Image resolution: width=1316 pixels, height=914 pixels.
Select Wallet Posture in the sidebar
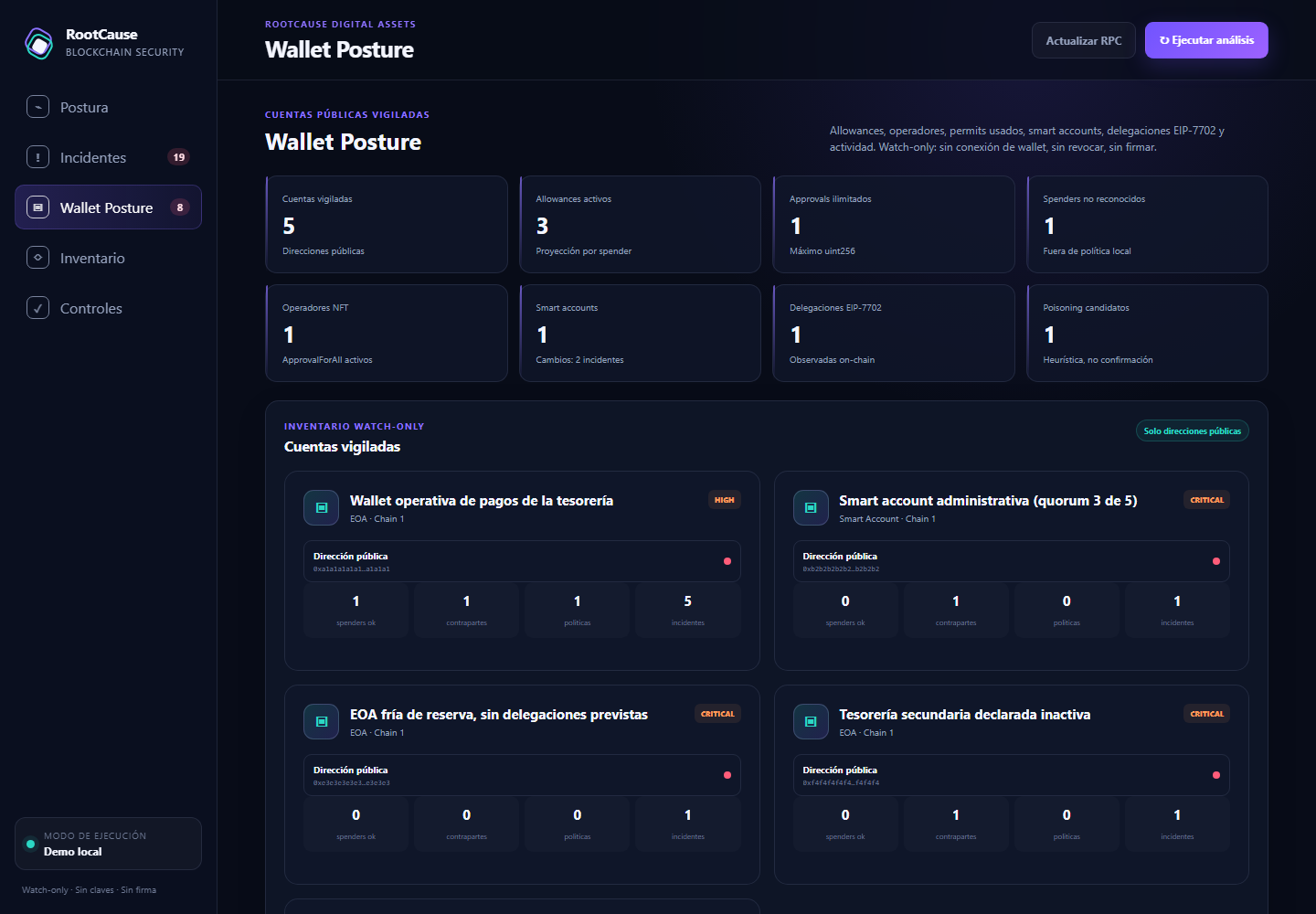[x=108, y=207]
